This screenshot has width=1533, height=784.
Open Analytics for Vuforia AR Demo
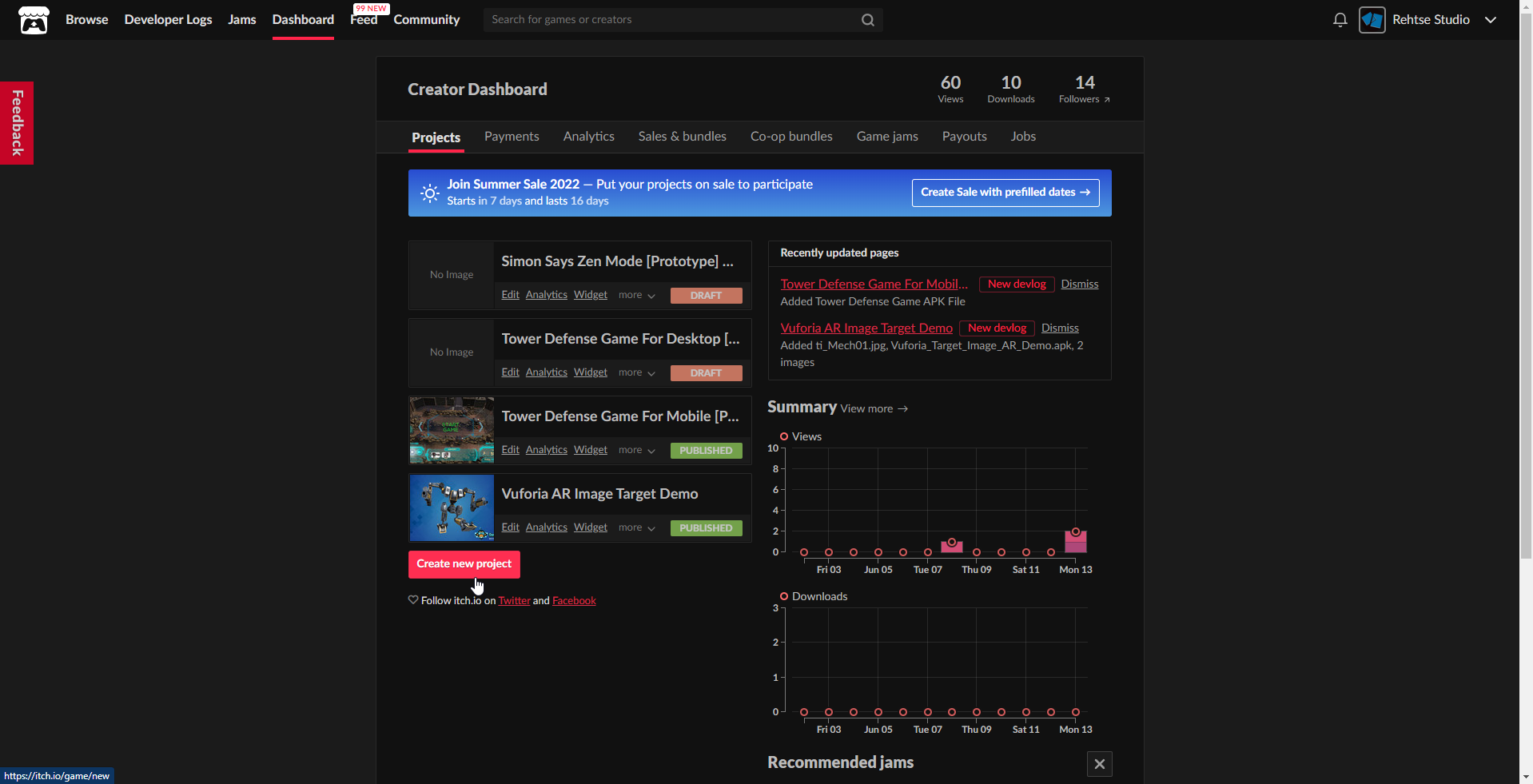pos(547,527)
